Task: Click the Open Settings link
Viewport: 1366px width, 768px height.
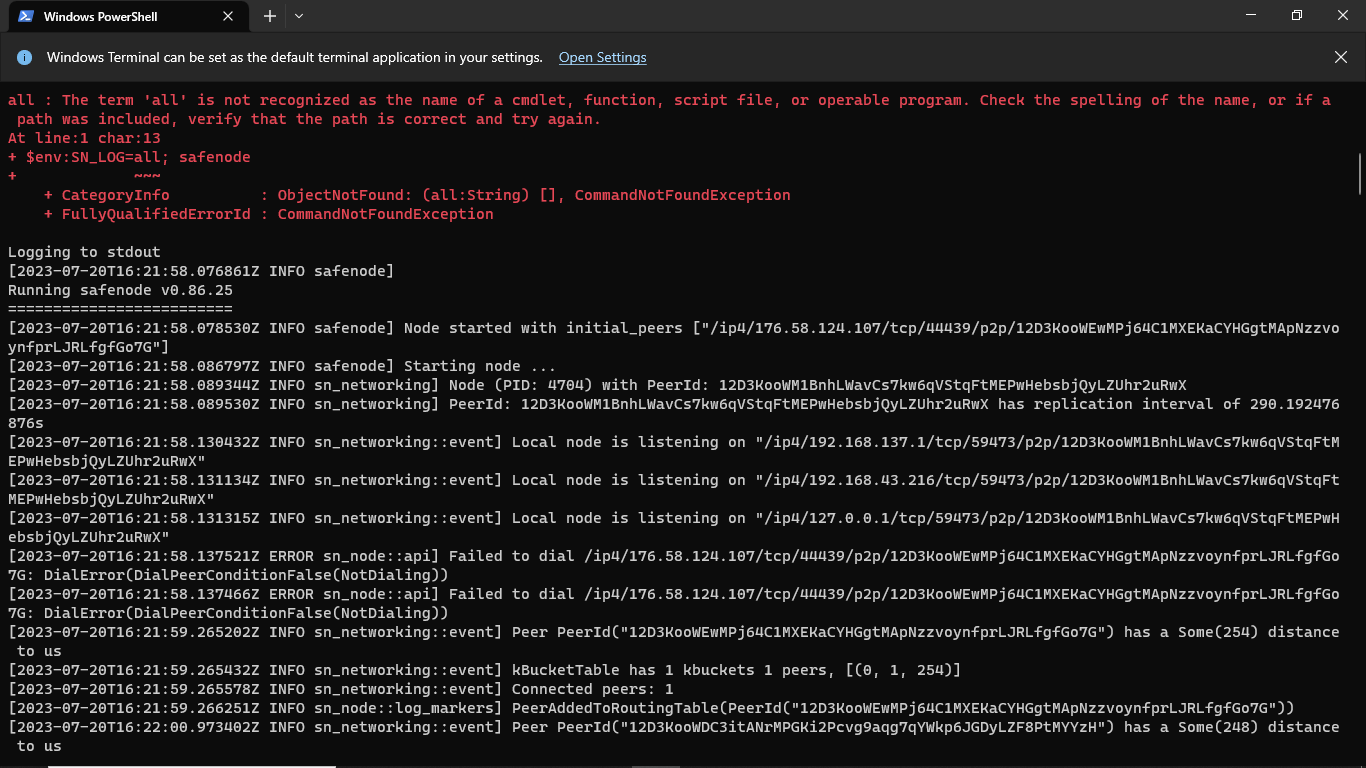Action: (602, 58)
